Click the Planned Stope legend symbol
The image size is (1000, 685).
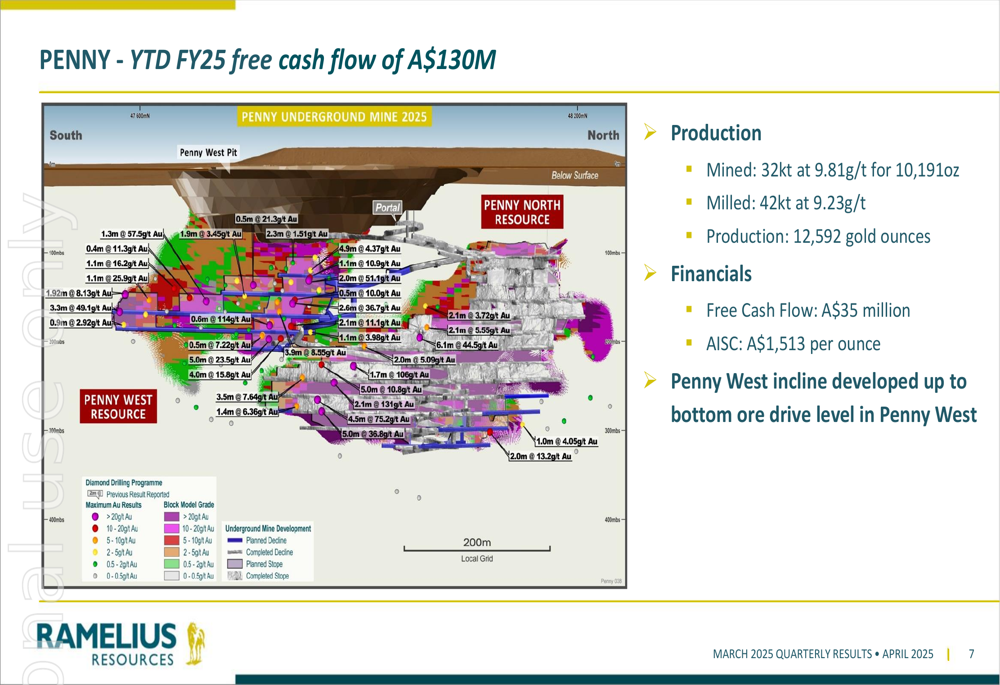click(235, 564)
